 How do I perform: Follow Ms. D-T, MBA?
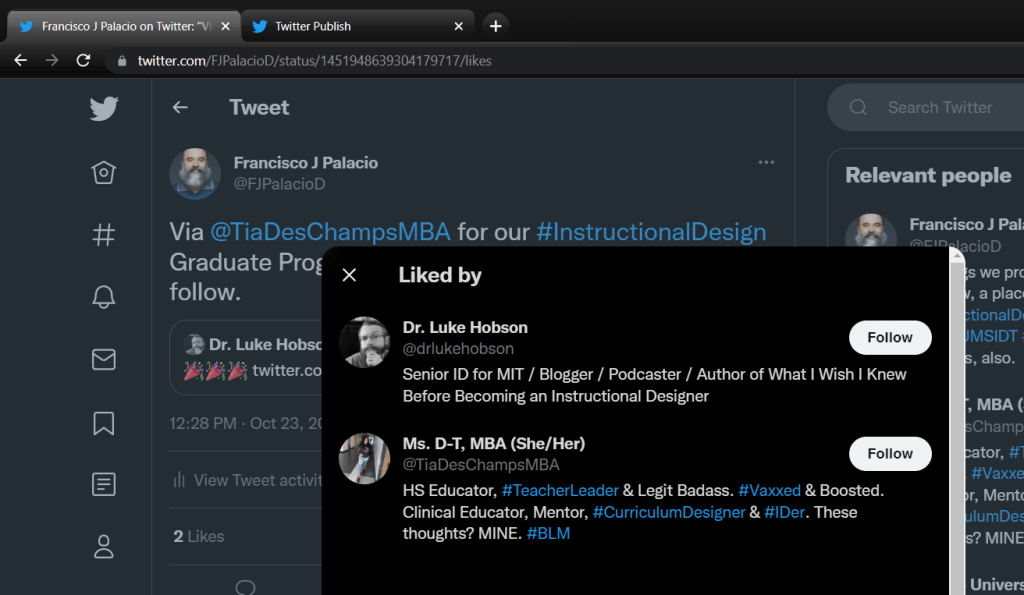(x=889, y=454)
